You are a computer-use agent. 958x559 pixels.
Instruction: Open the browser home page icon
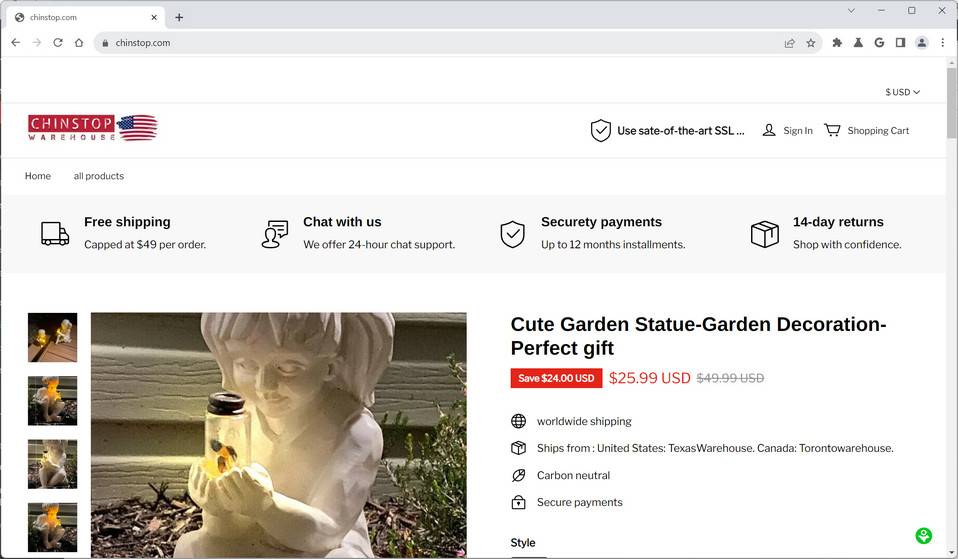point(79,43)
